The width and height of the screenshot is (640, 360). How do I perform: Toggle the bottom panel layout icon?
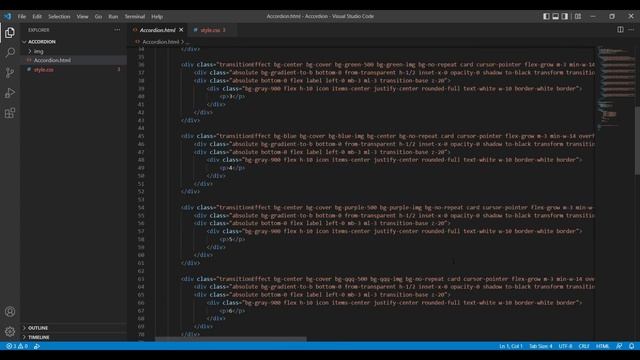tap(556, 16)
